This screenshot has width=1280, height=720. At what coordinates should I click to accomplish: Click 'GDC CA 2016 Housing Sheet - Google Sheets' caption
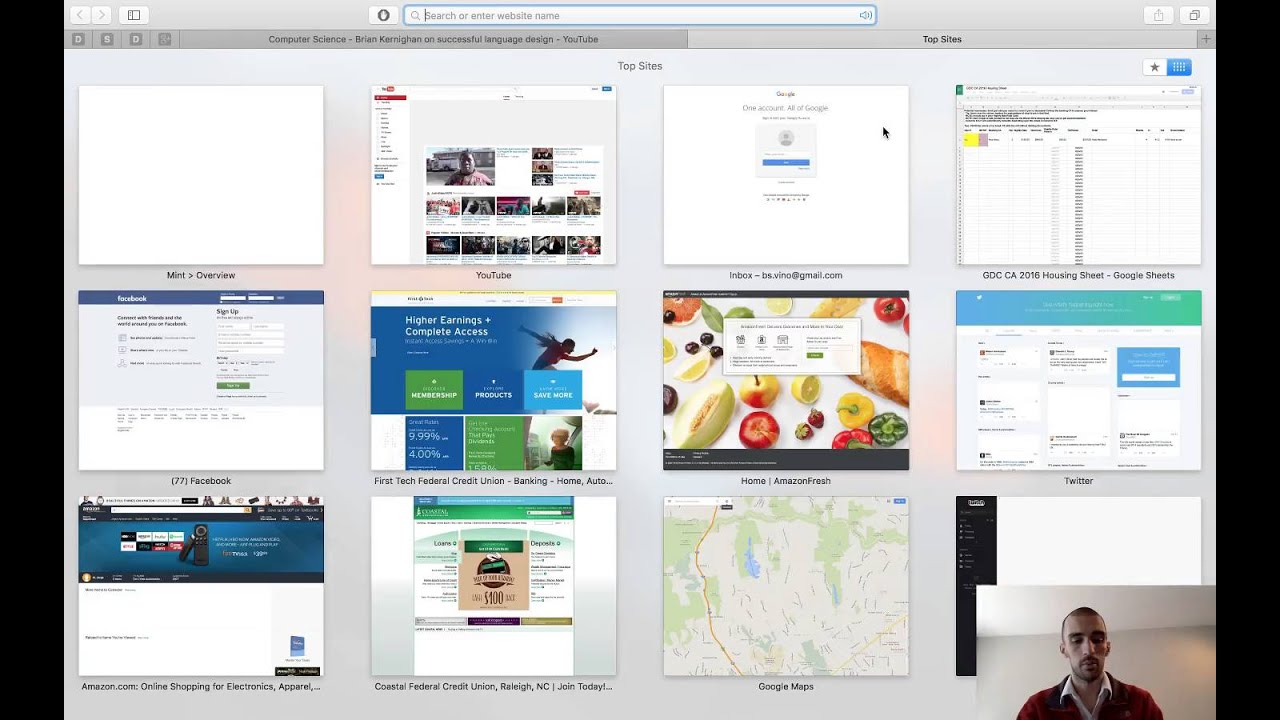[1078, 275]
